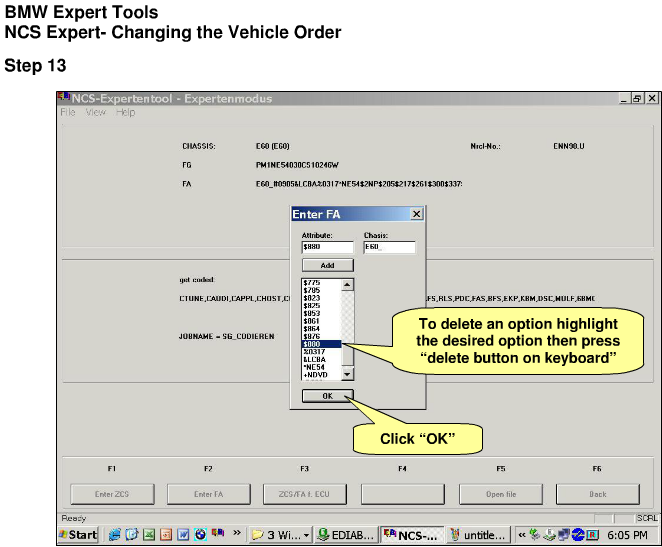Switch to EDIAB... taskbar window

point(346,535)
